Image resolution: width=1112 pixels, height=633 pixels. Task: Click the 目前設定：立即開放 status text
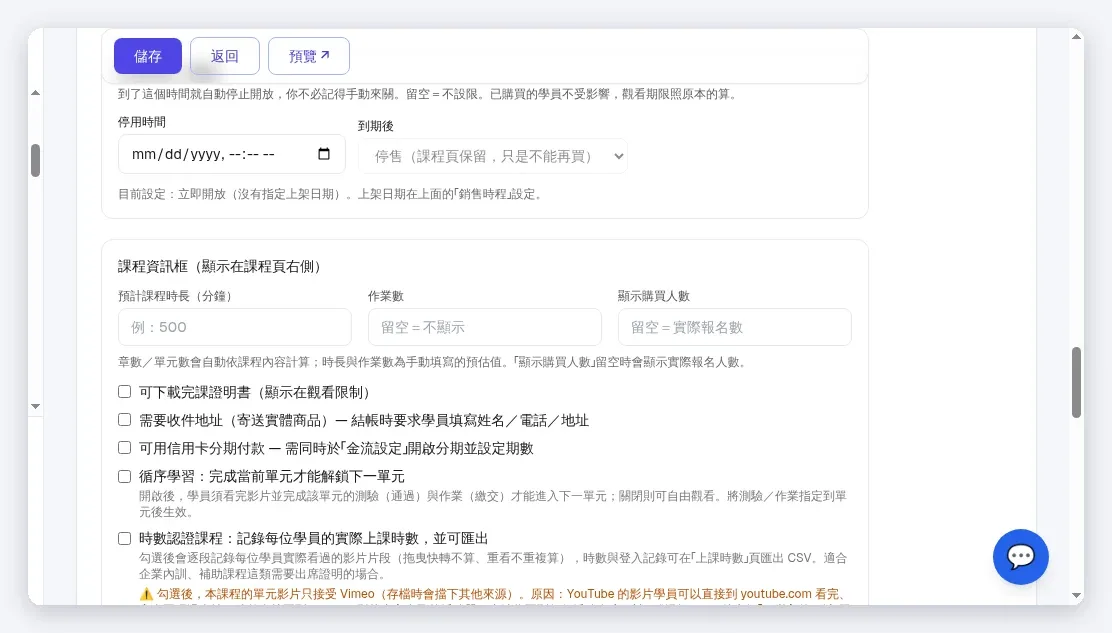pos(333,194)
